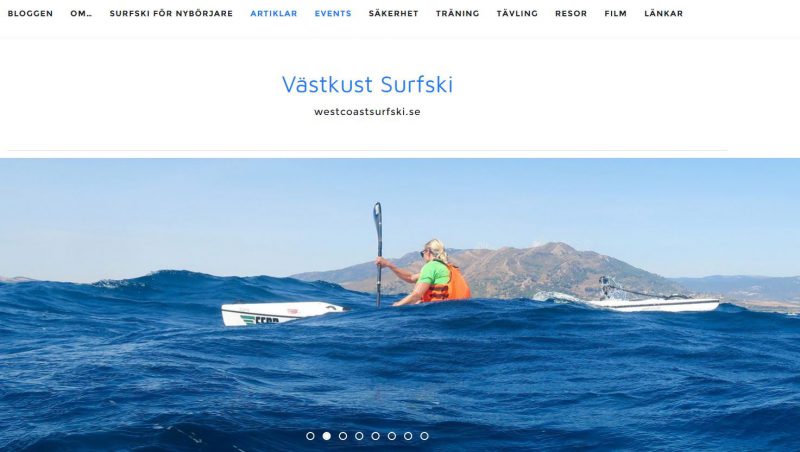Open the Resor page
This screenshot has width=800, height=452.
(571, 14)
